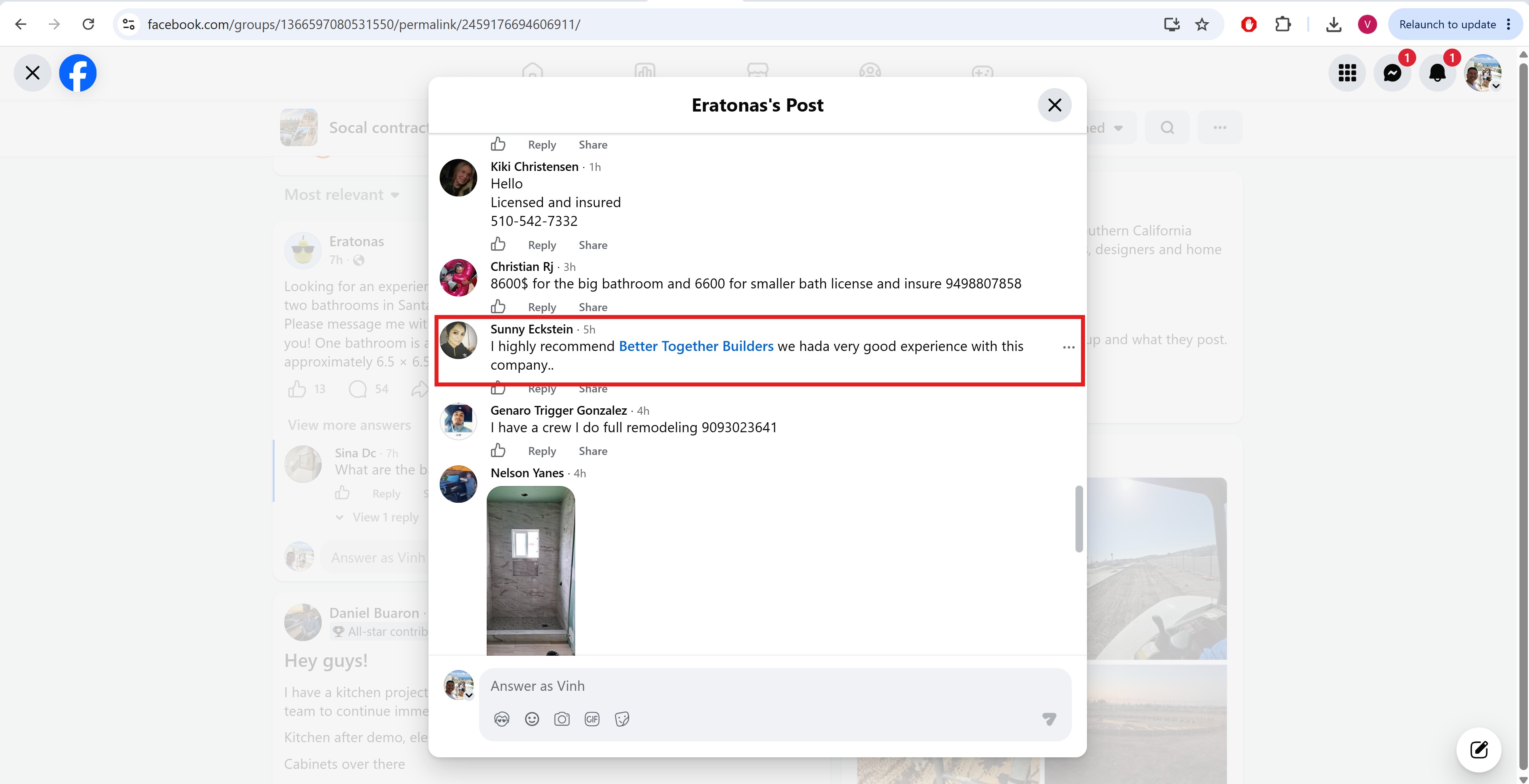Click the address bar URL
This screenshot has height=784, width=1529.
coord(363,24)
